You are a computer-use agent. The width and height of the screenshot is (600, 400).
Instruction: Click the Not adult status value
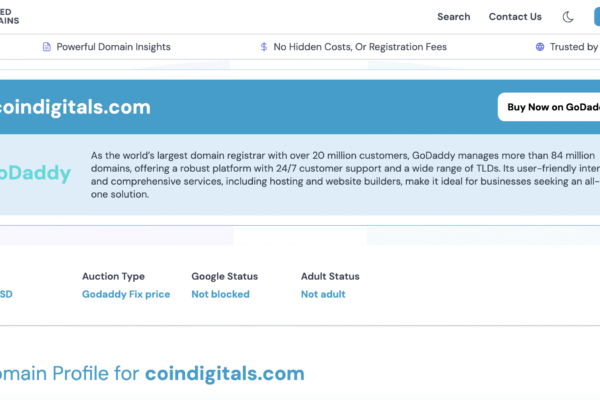coord(324,294)
